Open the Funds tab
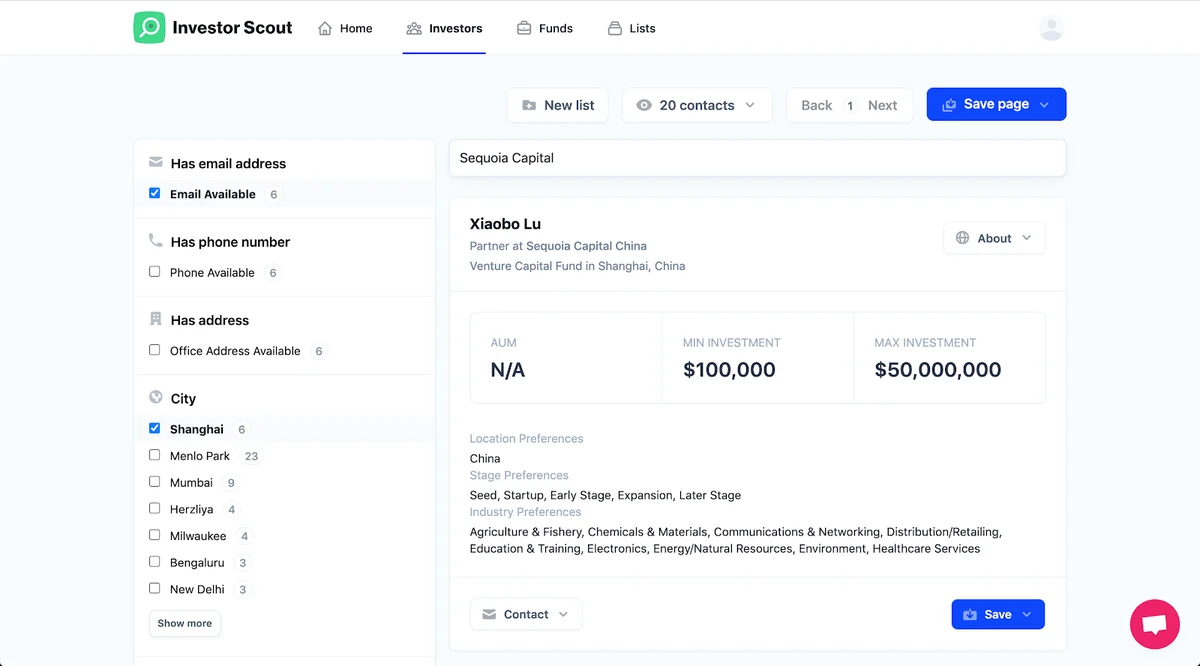The height and width of the screenshot is (666, 1200). pos(545,28)
